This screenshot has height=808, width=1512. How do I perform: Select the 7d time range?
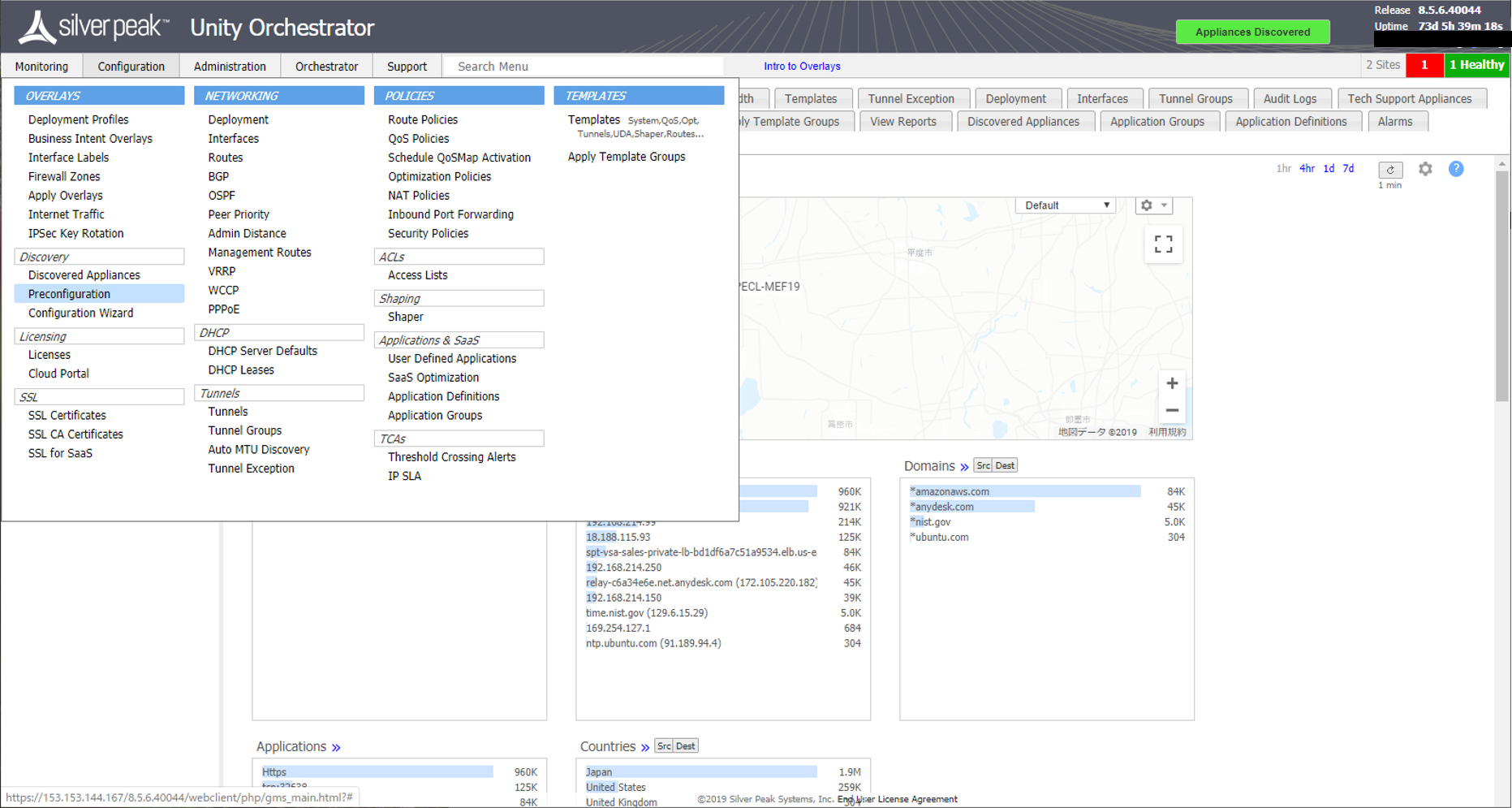click(1348, 169)
